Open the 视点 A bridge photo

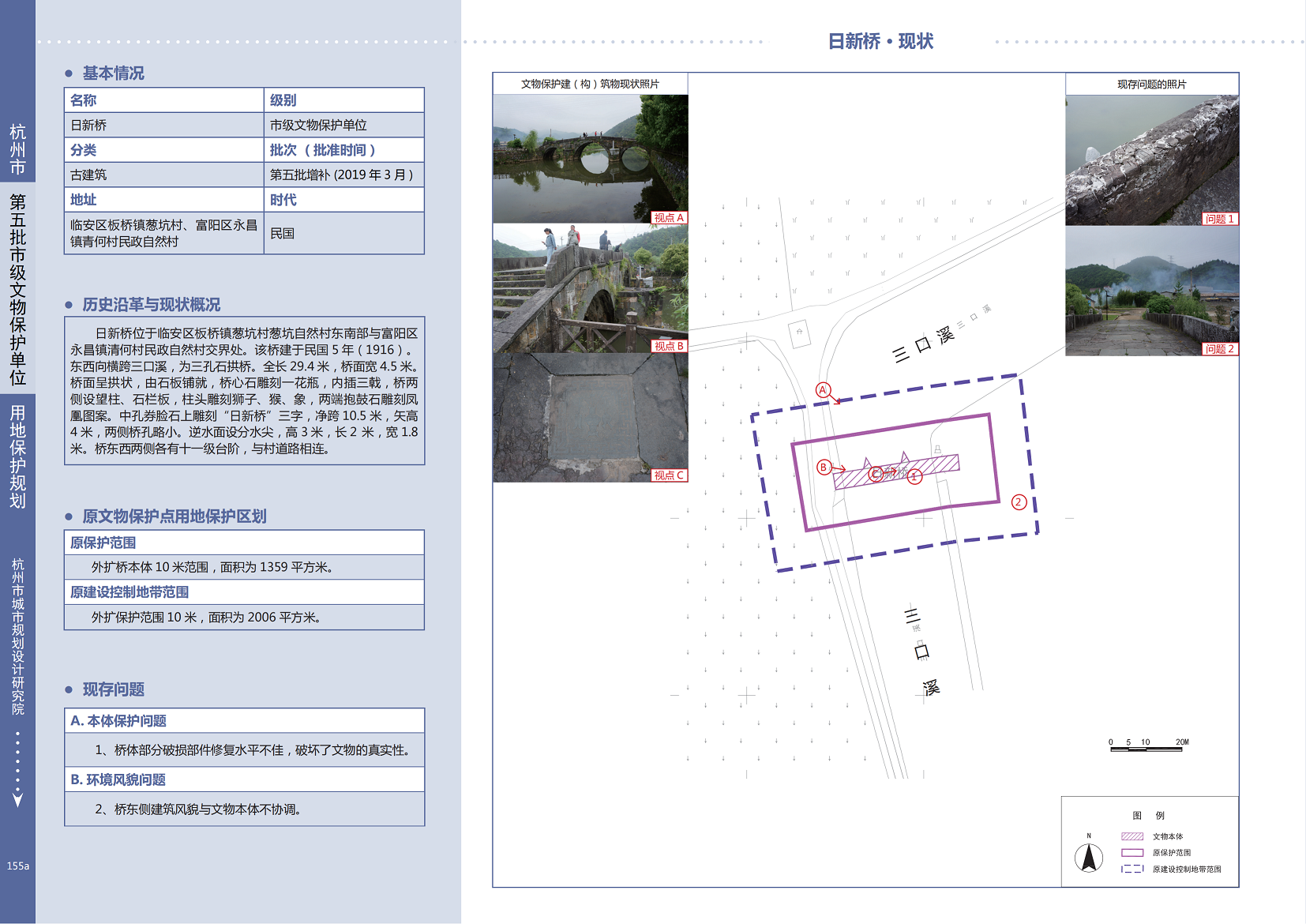(590, 159)
